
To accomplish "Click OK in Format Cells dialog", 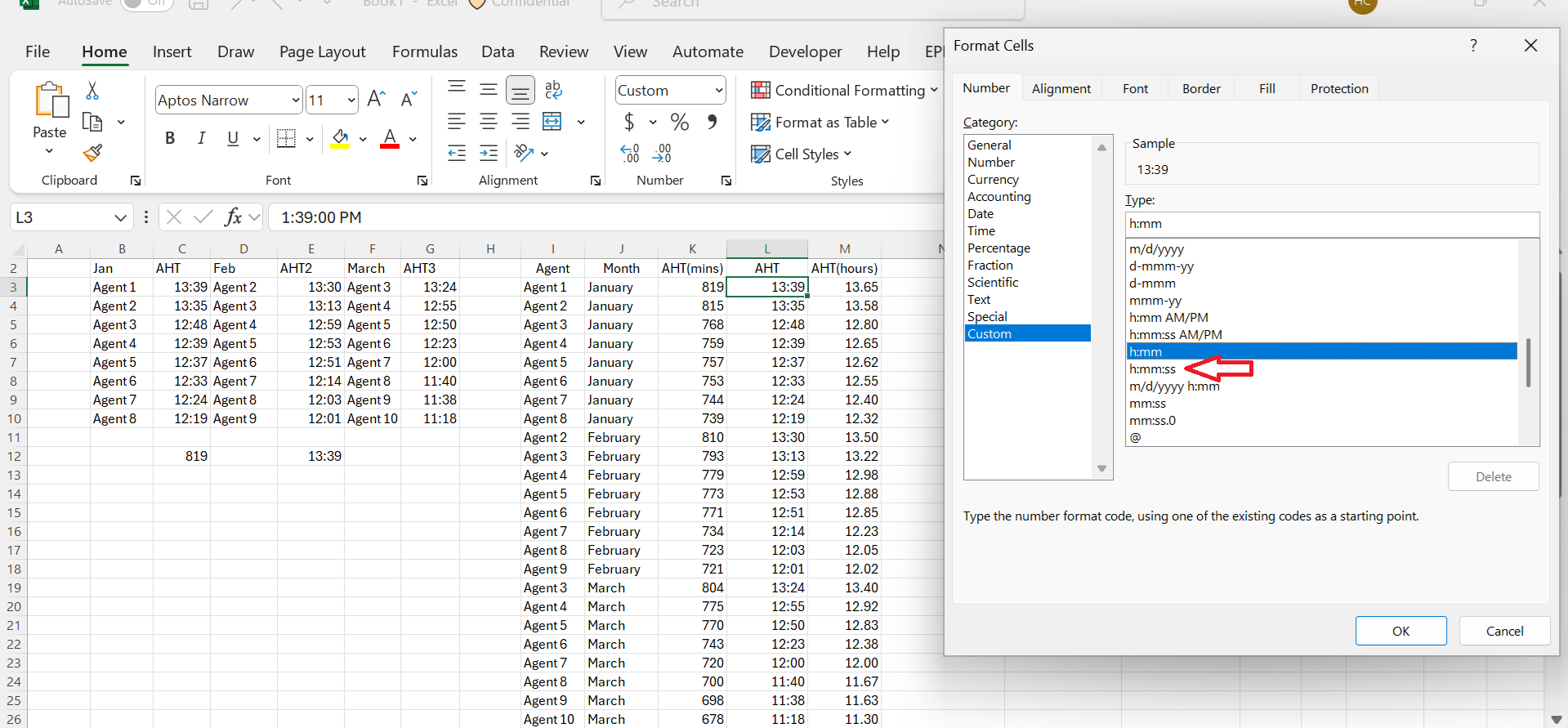I will 1400,631.
